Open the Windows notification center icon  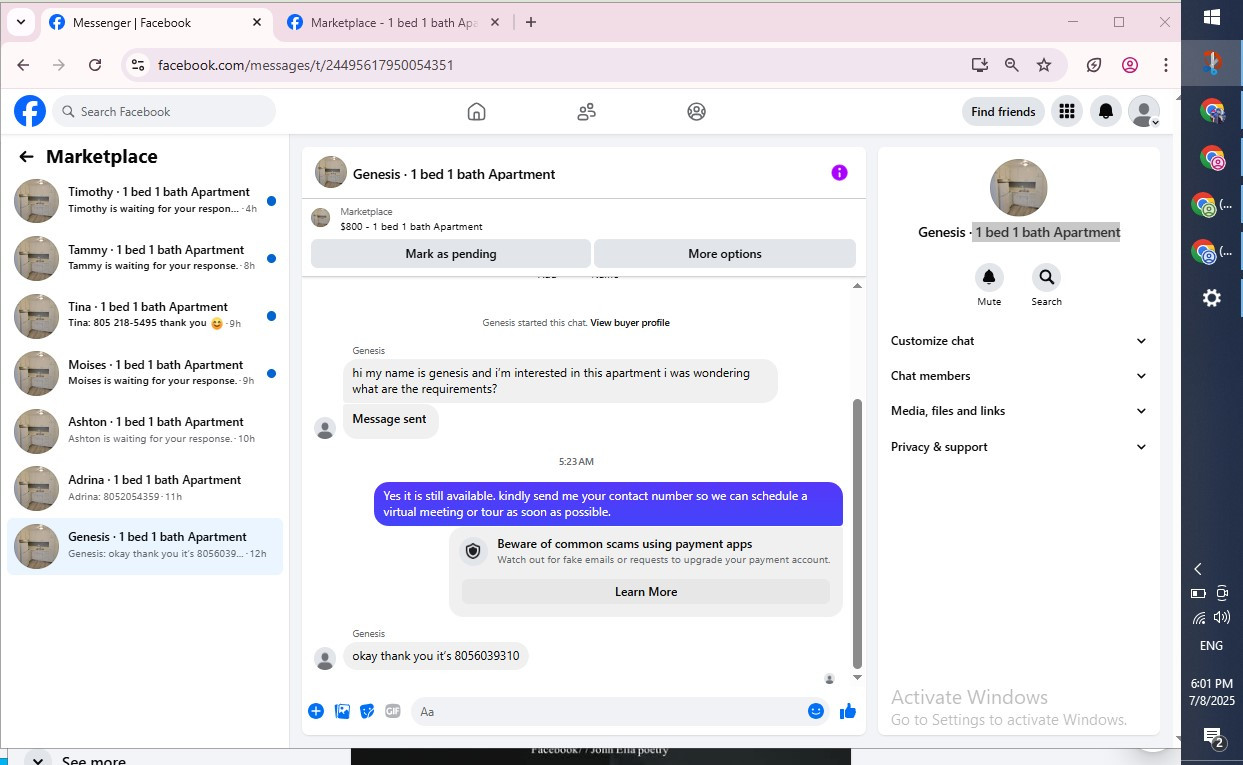click(x=1213, y=738)
